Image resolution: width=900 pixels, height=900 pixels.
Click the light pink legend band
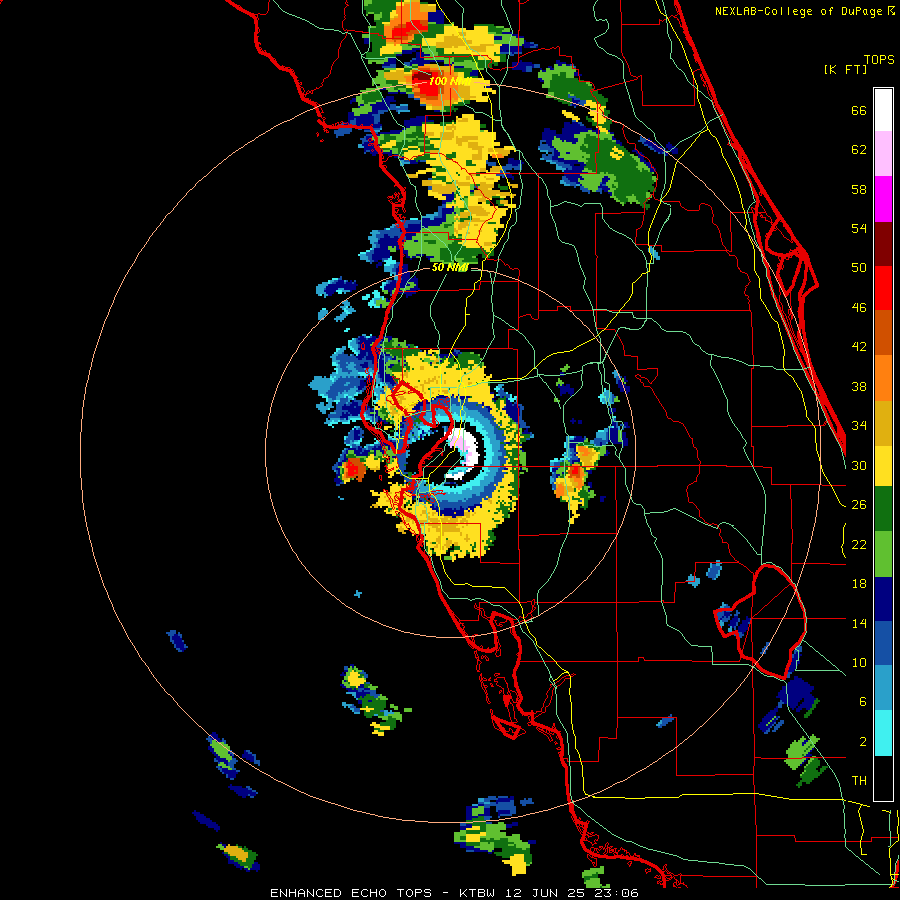883,154
